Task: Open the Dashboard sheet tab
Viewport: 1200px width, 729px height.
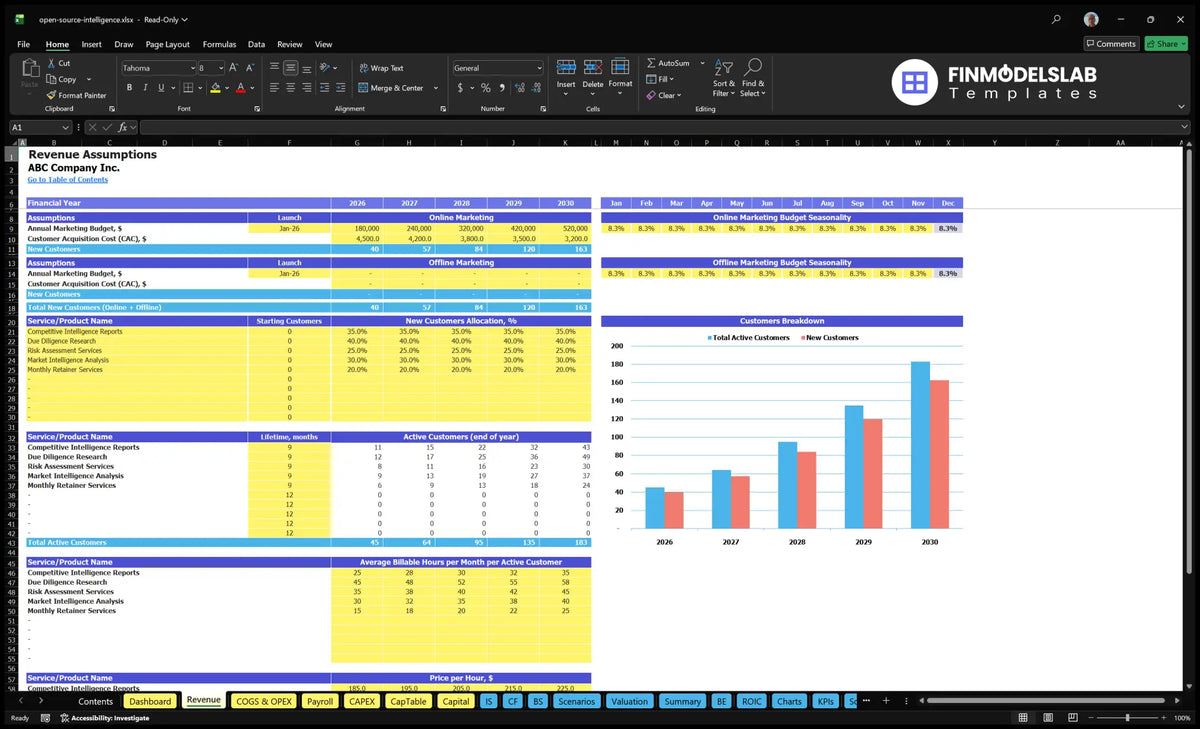Action: click(x=150, y=701)
